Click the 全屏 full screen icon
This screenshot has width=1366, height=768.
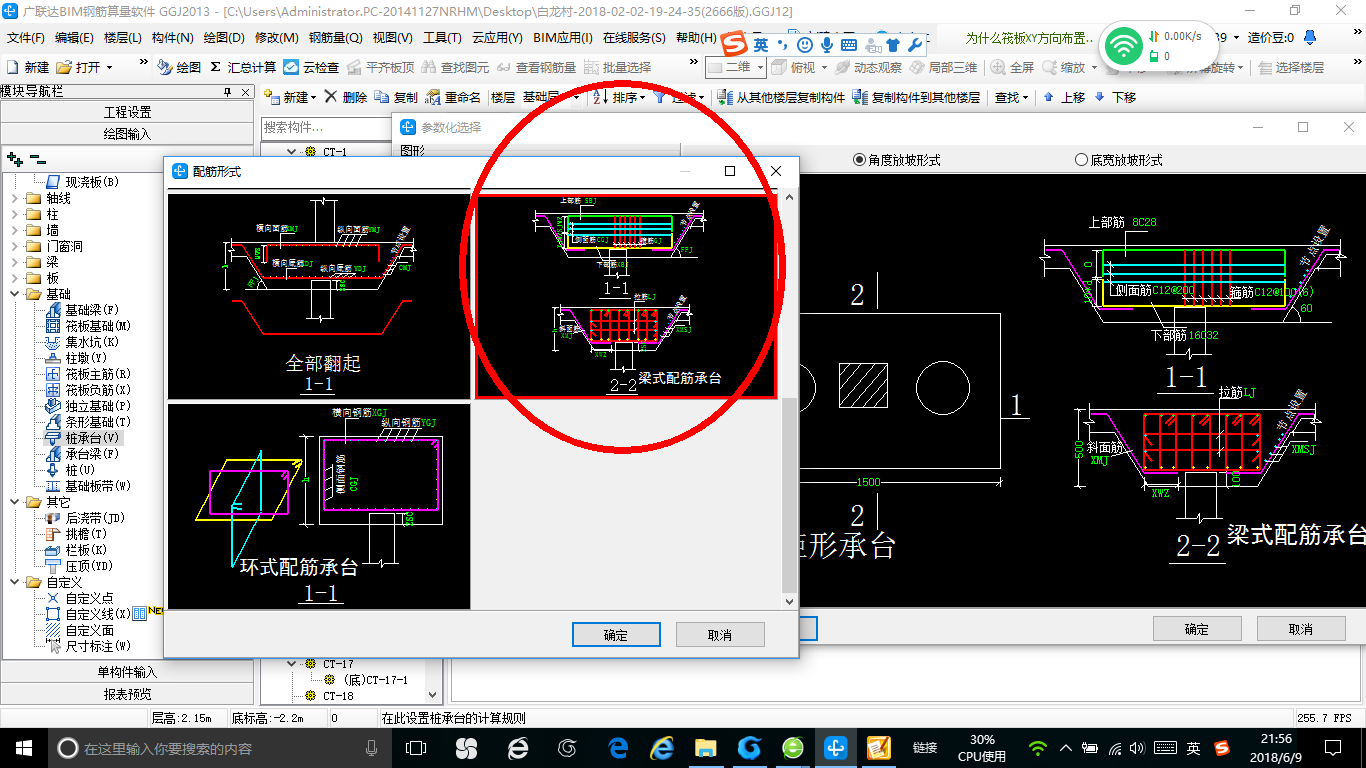(x=998, y=67)
